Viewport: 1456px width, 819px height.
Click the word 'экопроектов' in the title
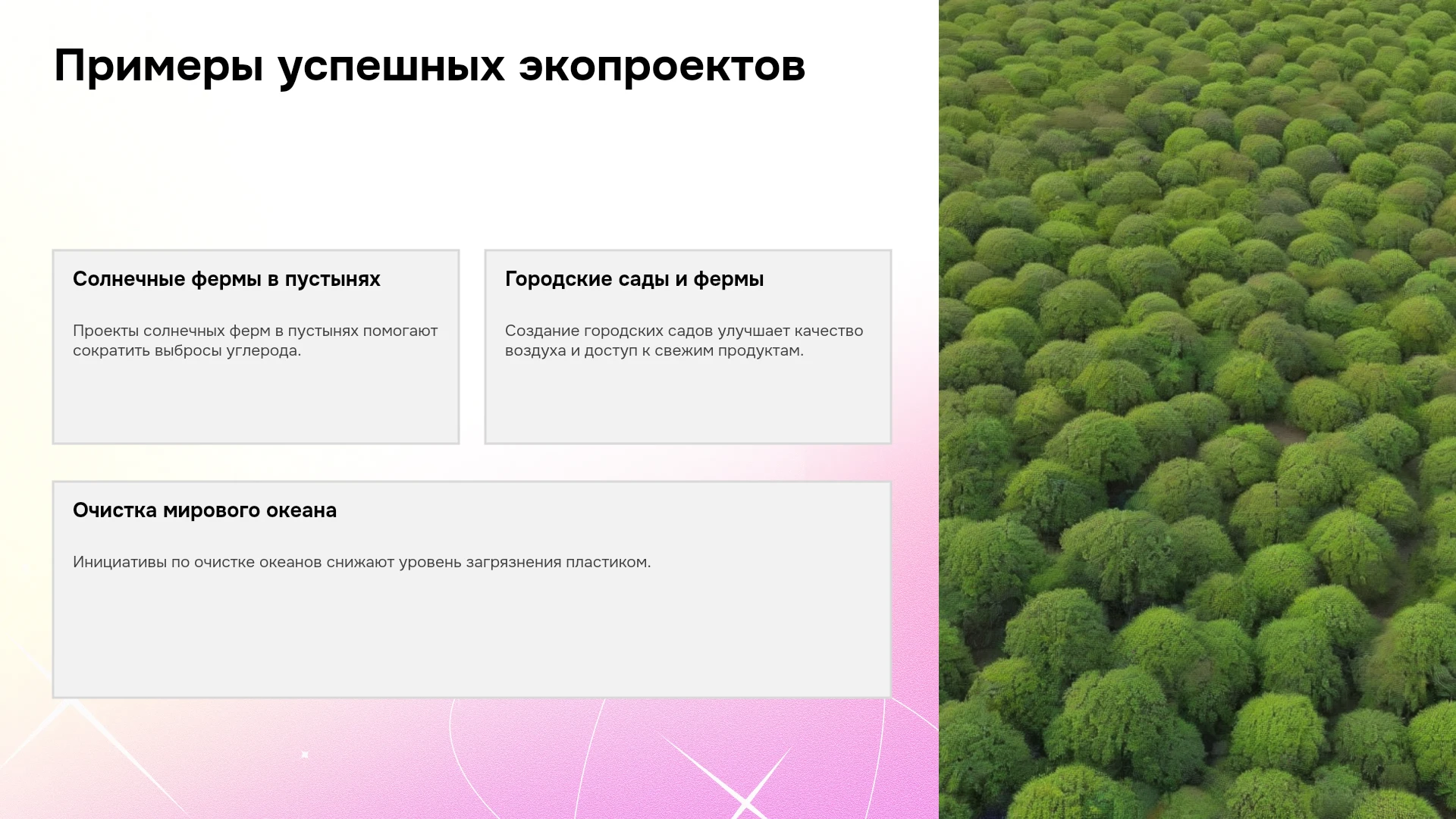(x=662, y=66)
